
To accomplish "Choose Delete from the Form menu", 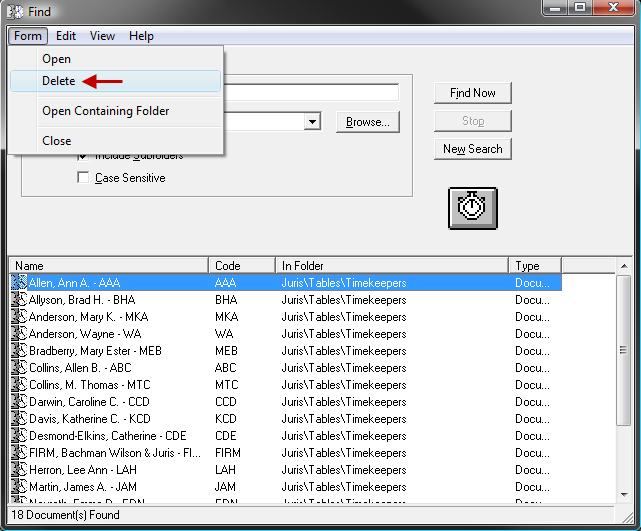I will point(58,81).
